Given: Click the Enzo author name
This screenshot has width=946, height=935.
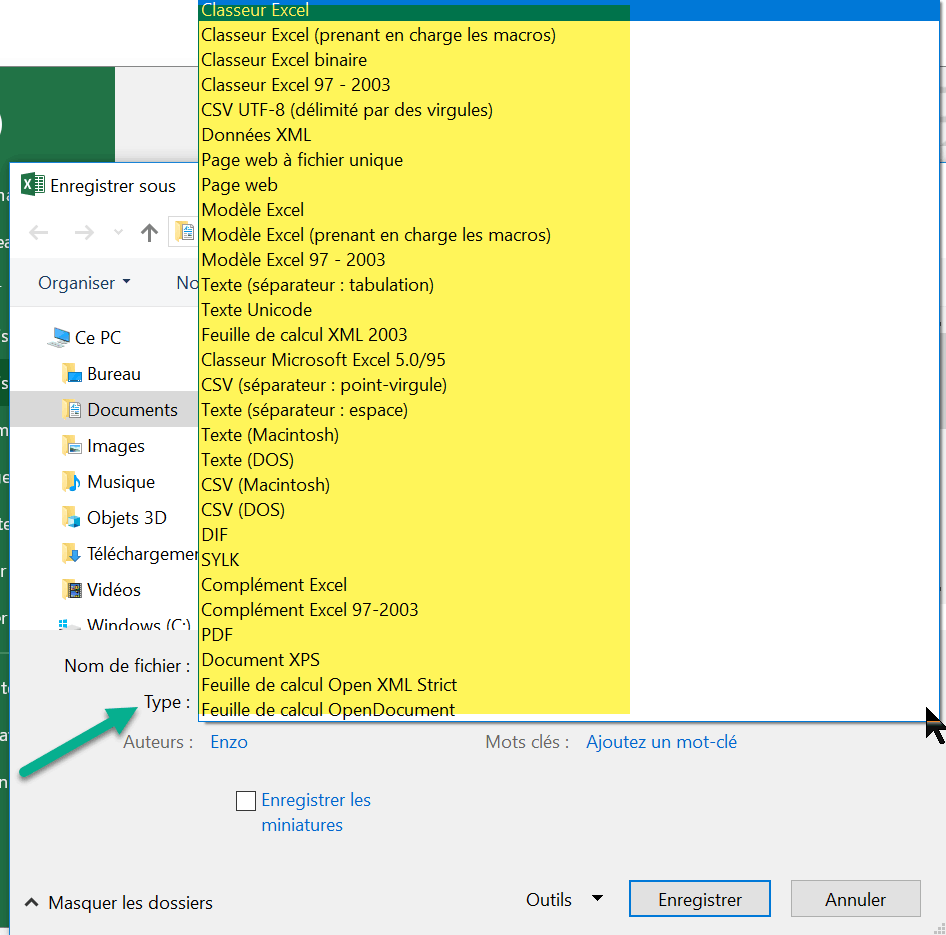Looking at the screenshot, I should (x=229, y=742).
